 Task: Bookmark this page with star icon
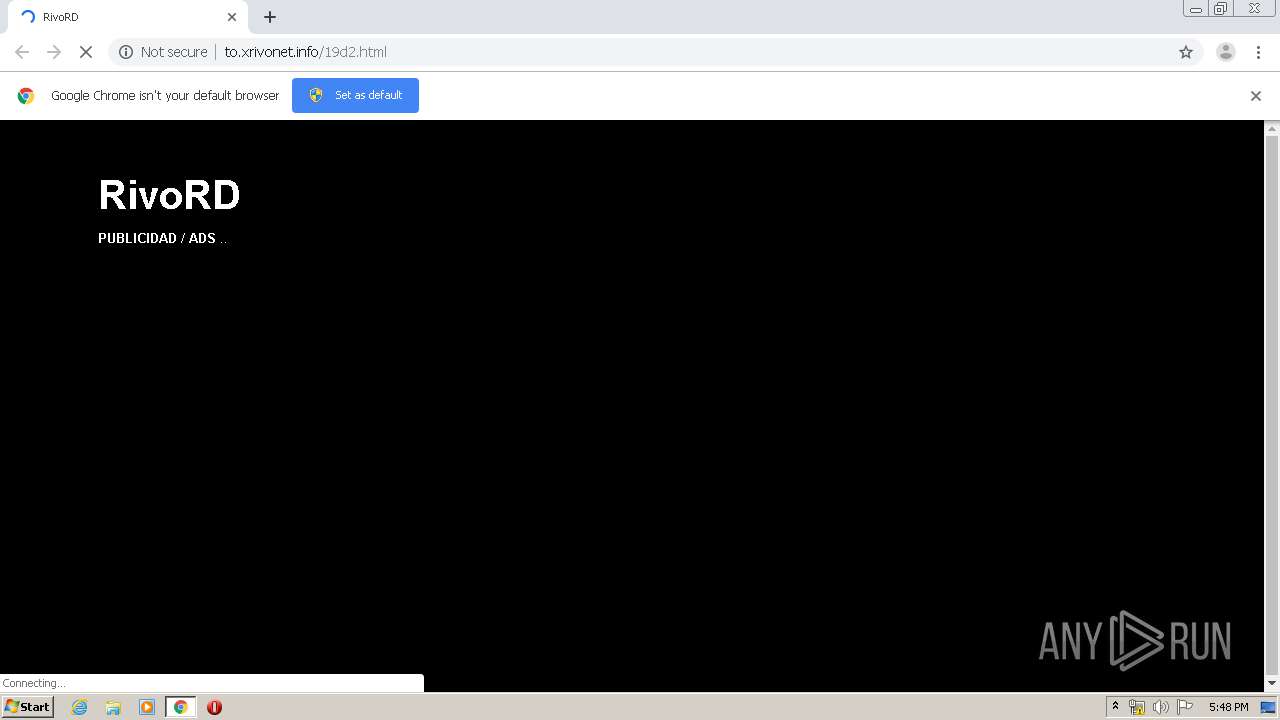tap(1186, 52)
